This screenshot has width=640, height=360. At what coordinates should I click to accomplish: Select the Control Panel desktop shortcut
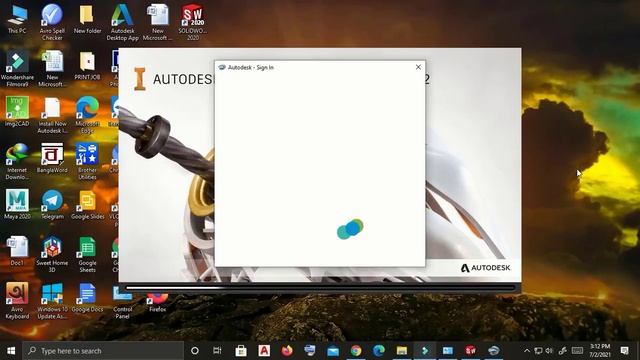coord(122,303)
